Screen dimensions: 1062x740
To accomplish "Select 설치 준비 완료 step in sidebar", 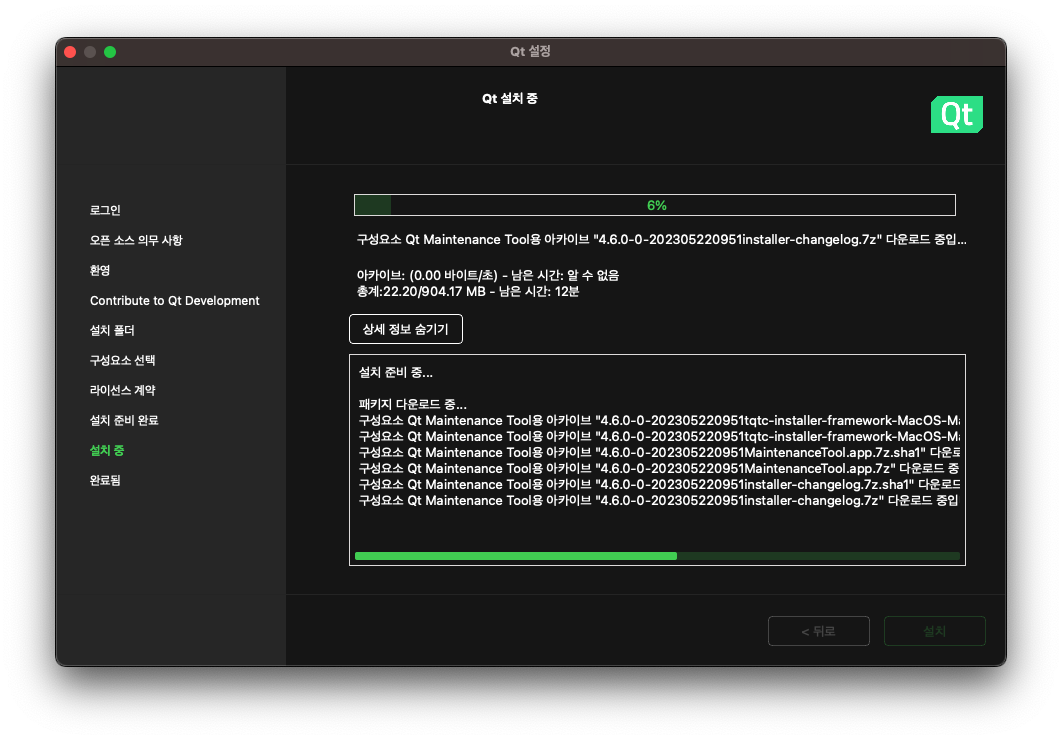I will [x=124, y=420].
